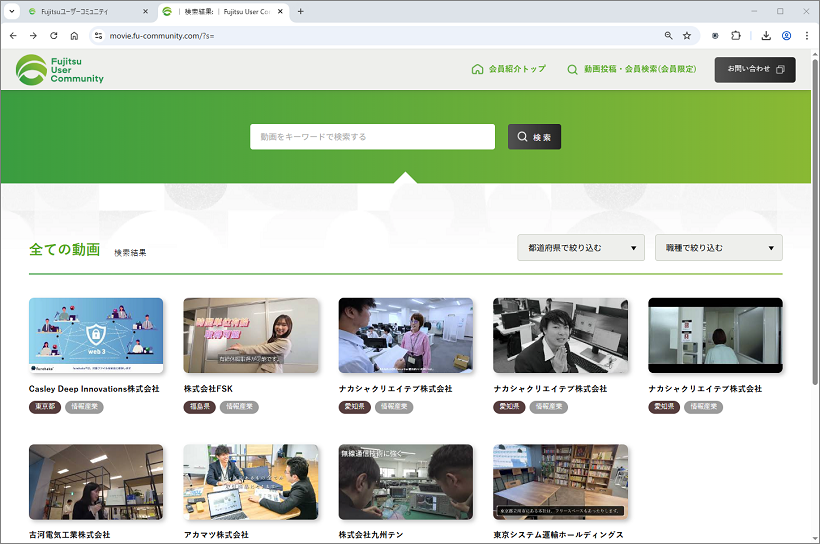The width and height of the screenshot is (820, 544).
Task: Open the Casley Deep Innovations web3 thumbnail
Action: click(96, 335)
